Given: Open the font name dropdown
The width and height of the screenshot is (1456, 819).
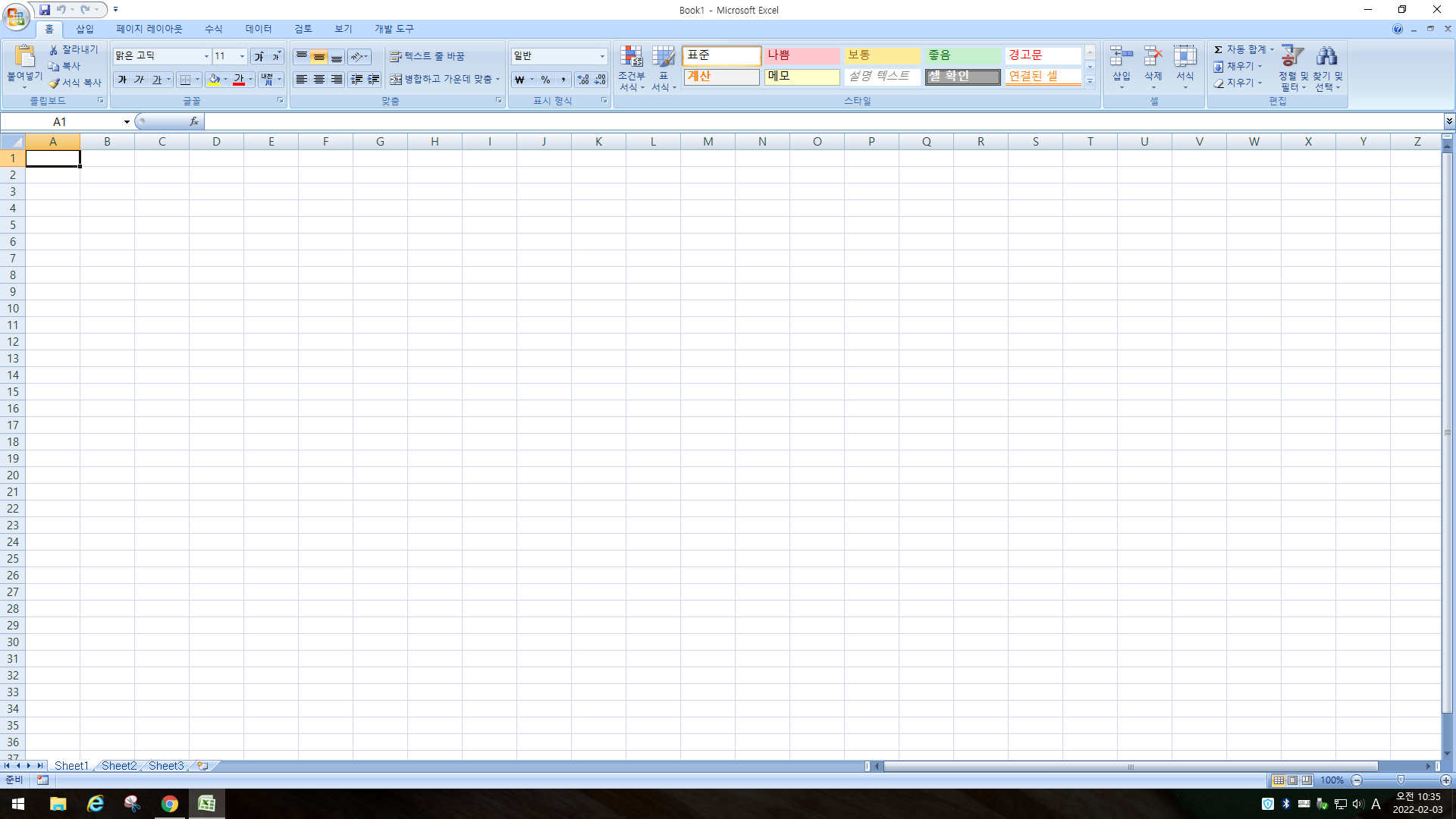Looking at the screenshot, I should 206,56.
